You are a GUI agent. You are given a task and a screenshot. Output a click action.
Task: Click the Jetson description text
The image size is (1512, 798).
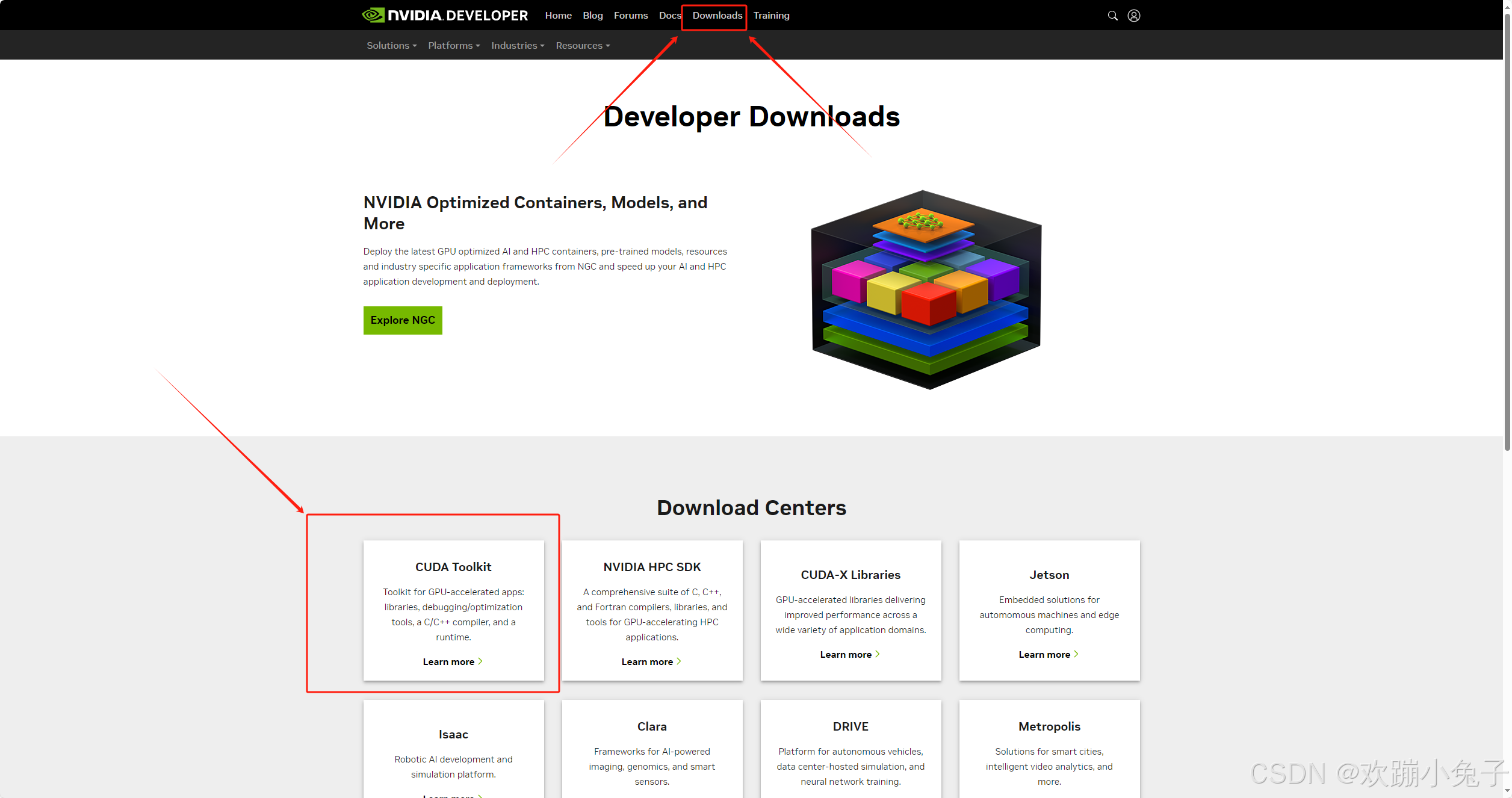(1049, 615)
